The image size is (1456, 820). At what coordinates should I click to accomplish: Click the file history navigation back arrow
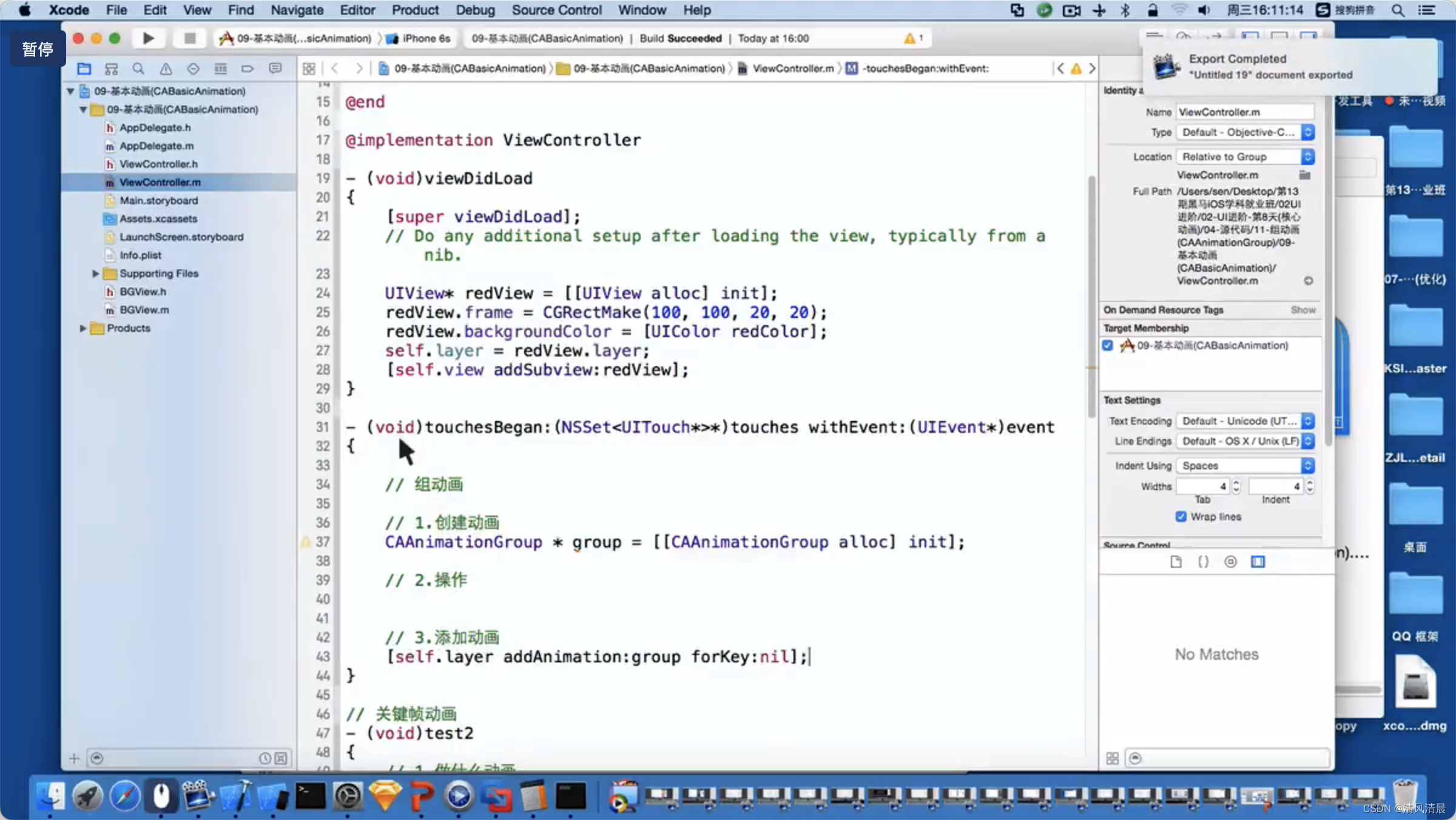click(x=334, y=68)
